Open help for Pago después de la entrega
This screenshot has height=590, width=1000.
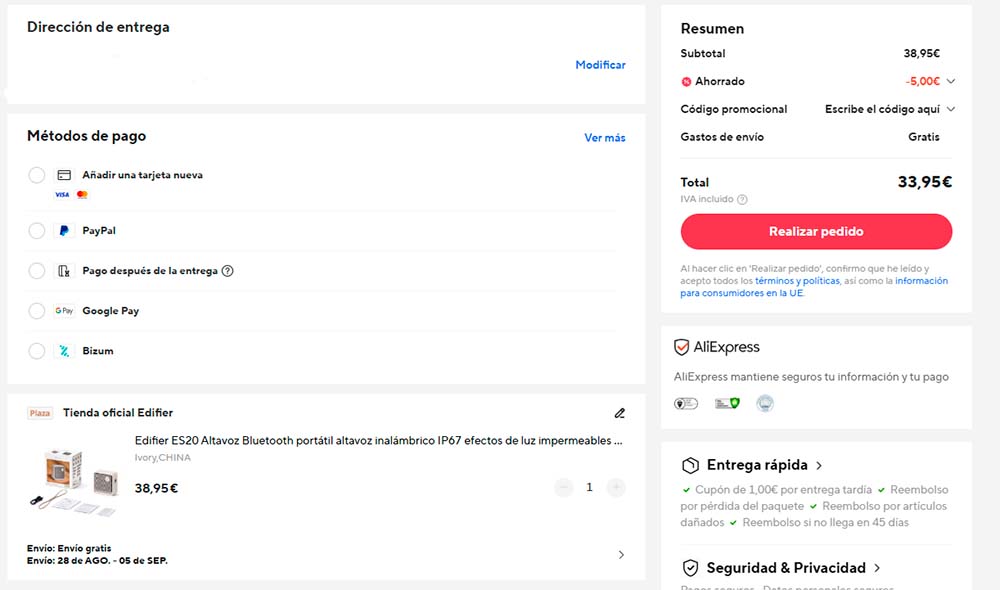click(x=228, y=270)
